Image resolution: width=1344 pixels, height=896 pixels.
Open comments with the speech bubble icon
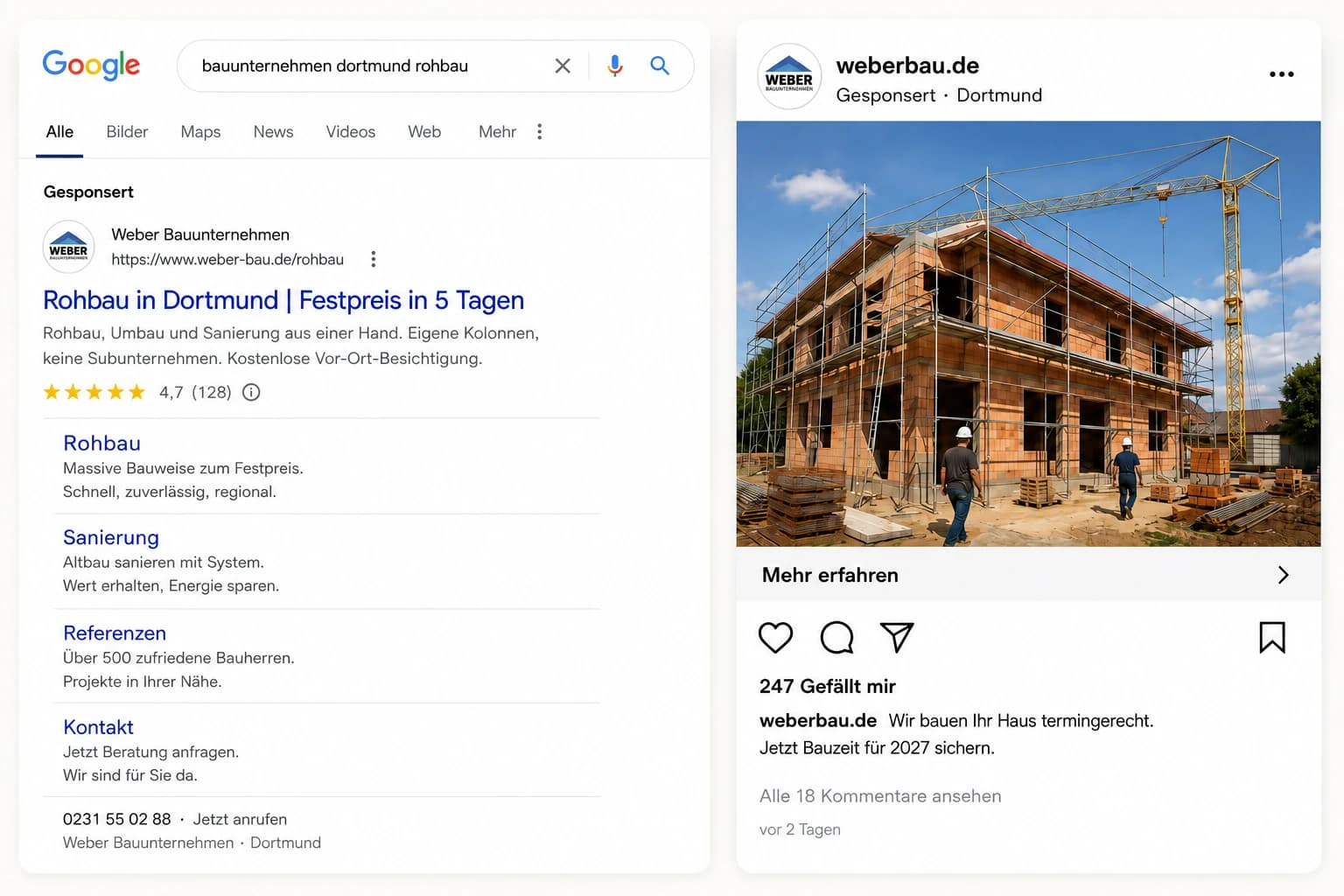point(836,637)
